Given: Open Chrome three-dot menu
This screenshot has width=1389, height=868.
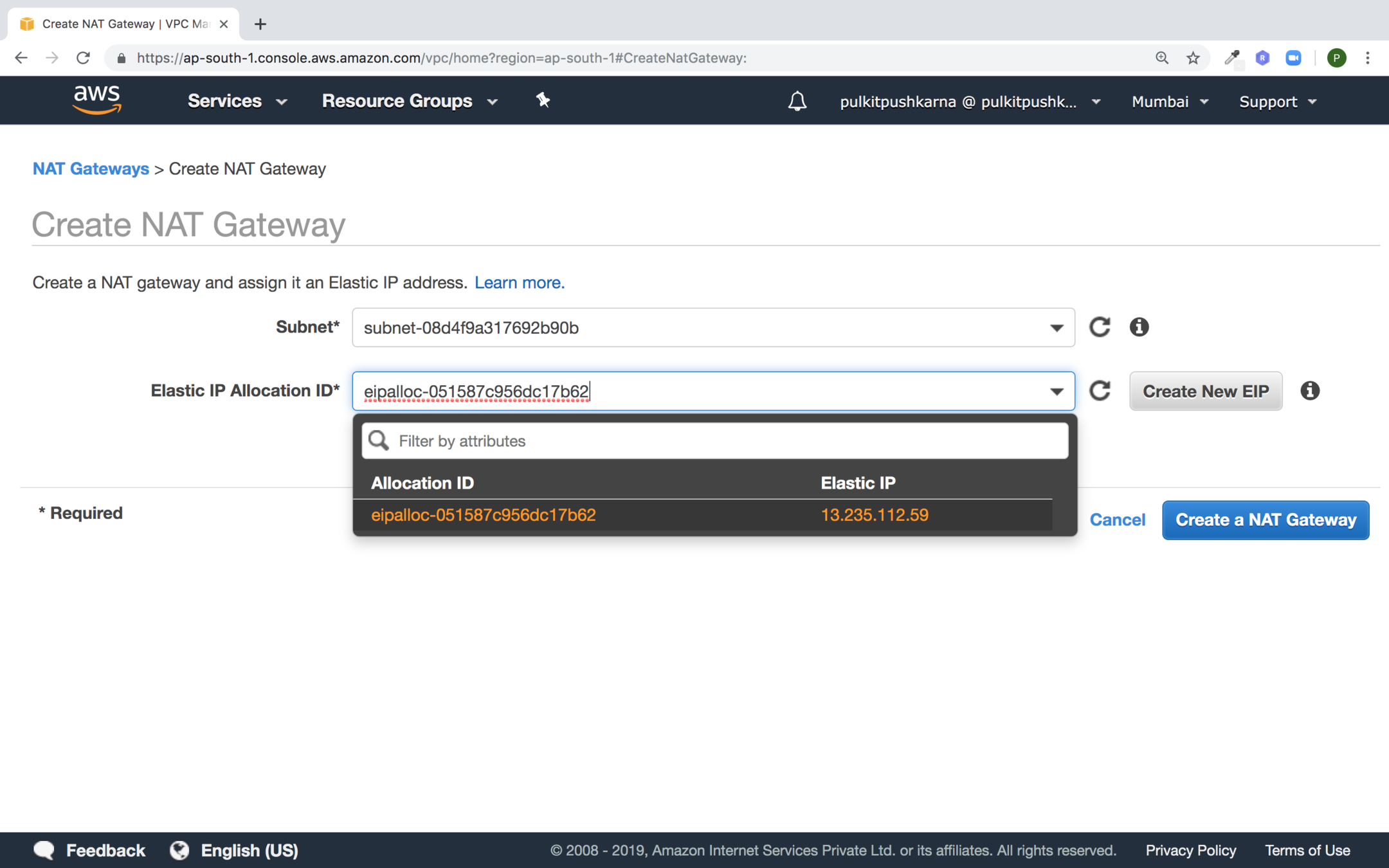Looking at the screenshot, I should [x=1368, y=58].
